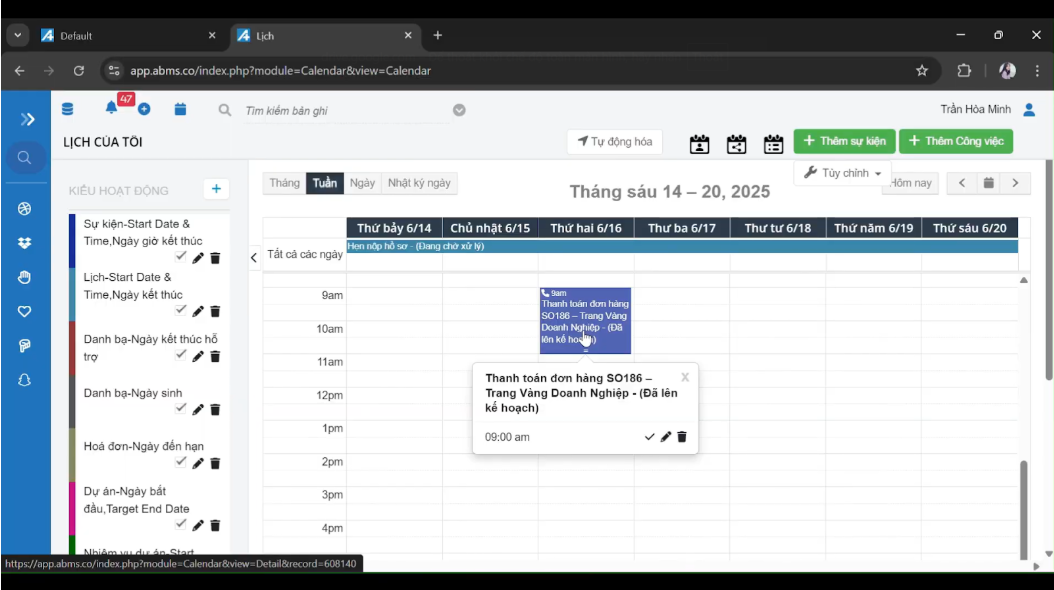Select the shared calendar view icon
The height and width of the screenshot is (590, 1054).
pyautogui.click(x=735, y=144)
